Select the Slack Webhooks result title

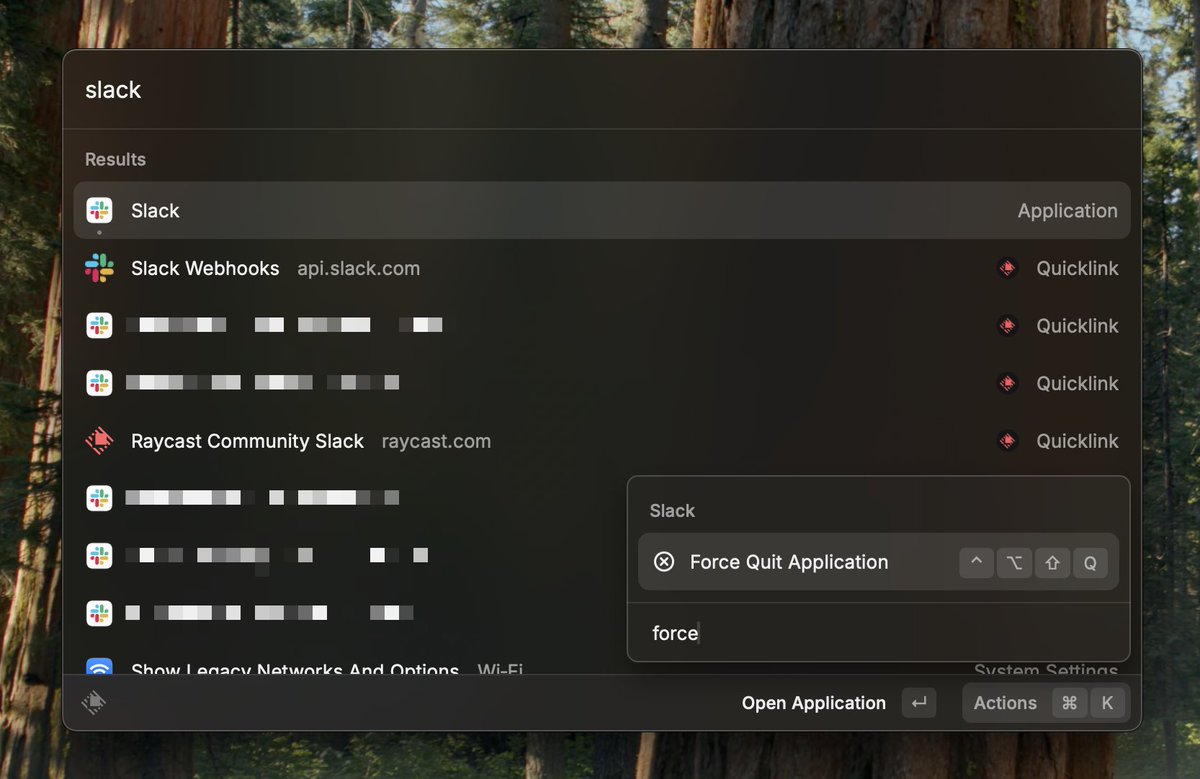[205, 268]
